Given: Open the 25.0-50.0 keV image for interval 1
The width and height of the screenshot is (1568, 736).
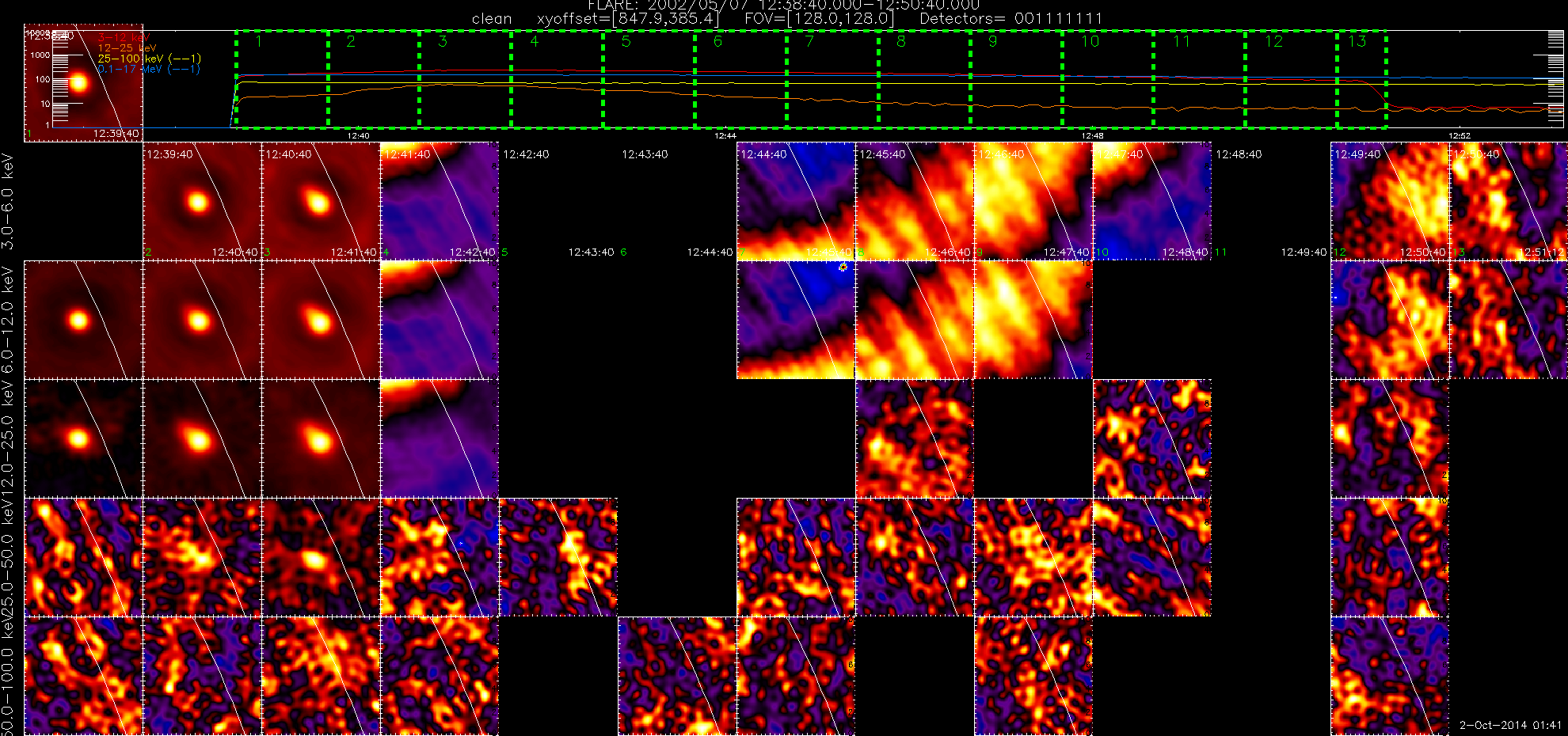Looking at the screenshot, I should 83,557.
